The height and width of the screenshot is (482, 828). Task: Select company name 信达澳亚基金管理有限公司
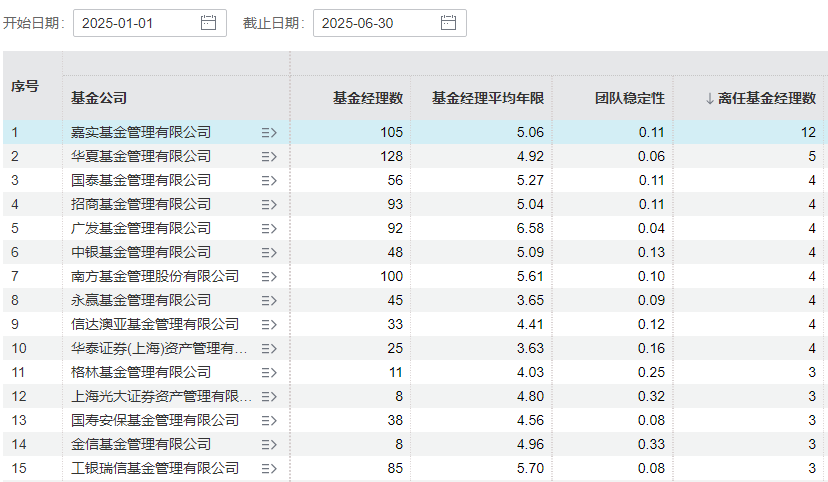coord(155,324)
